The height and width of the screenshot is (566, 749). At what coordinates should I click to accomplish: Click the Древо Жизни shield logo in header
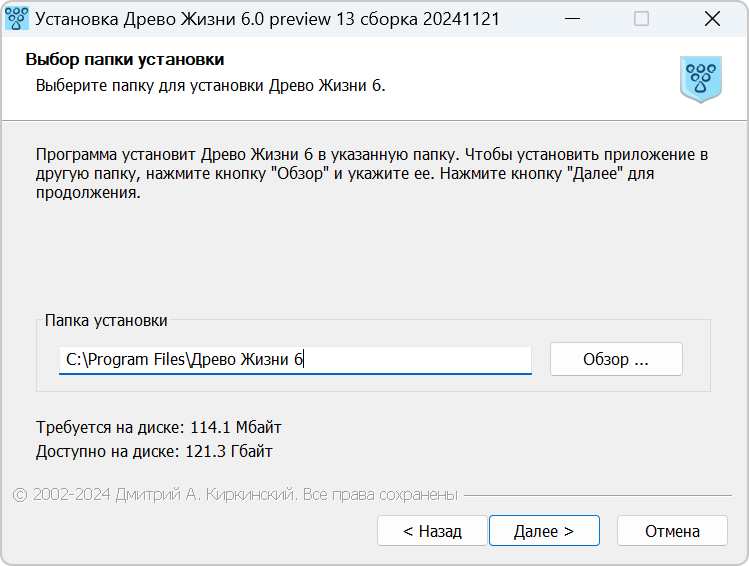click(701, 79)
